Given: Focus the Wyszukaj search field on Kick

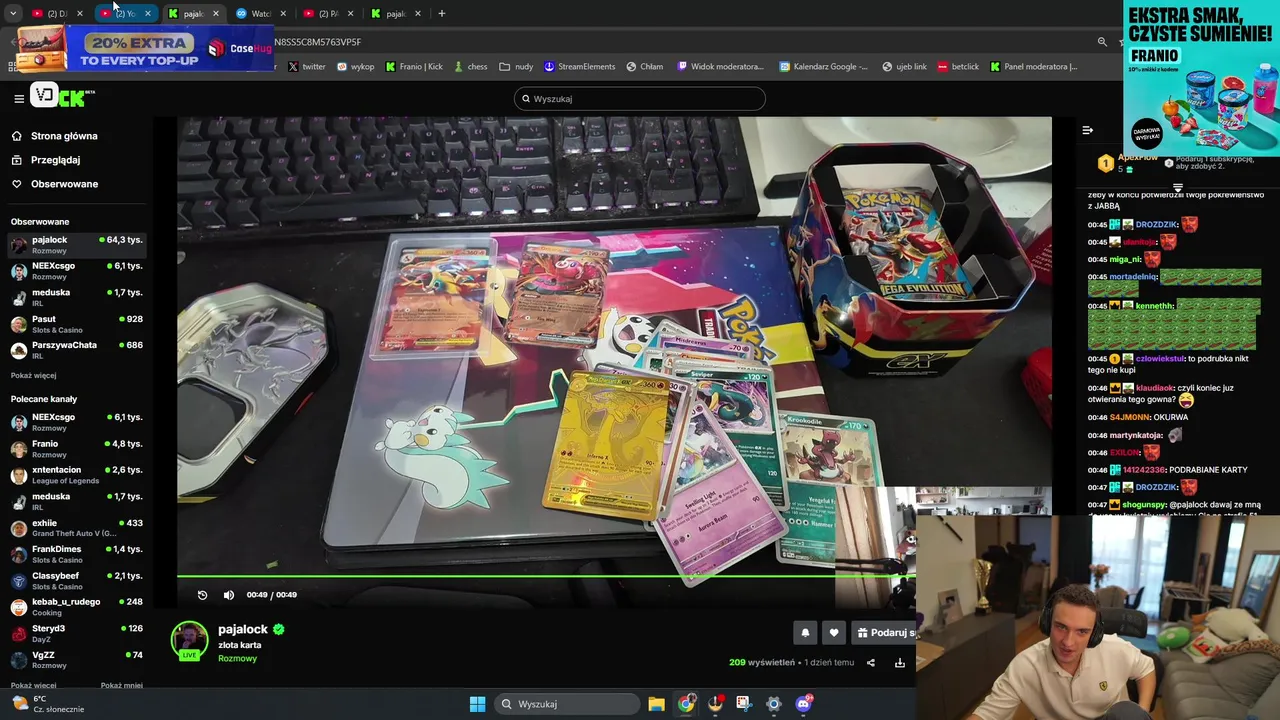Looking at the screenshot, I should click(640, 99).
